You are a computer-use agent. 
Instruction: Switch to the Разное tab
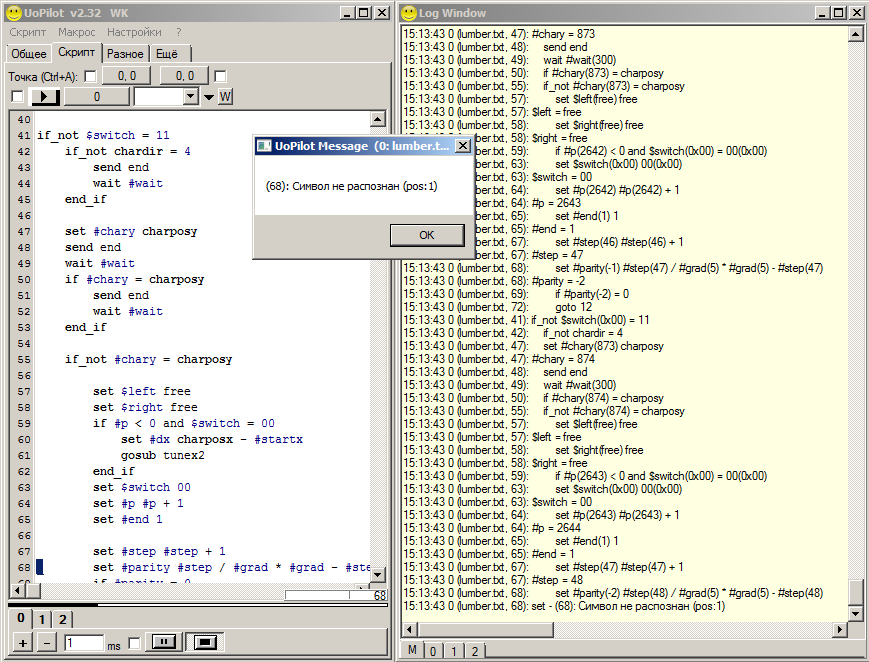coord(126,53)
